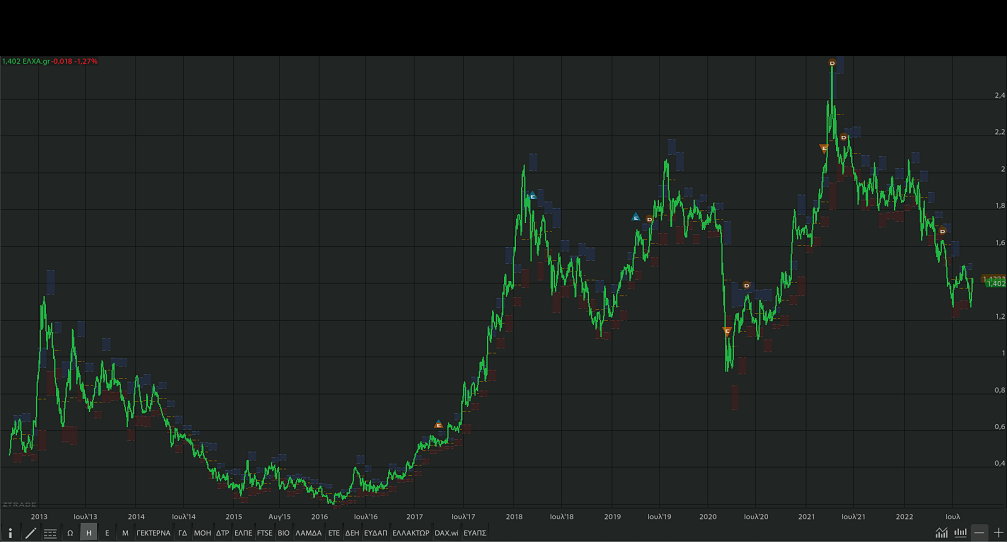Click the orange triangle marker left of the 2021 peak
Screen dimensions: 1007x542
pos(824,148)
